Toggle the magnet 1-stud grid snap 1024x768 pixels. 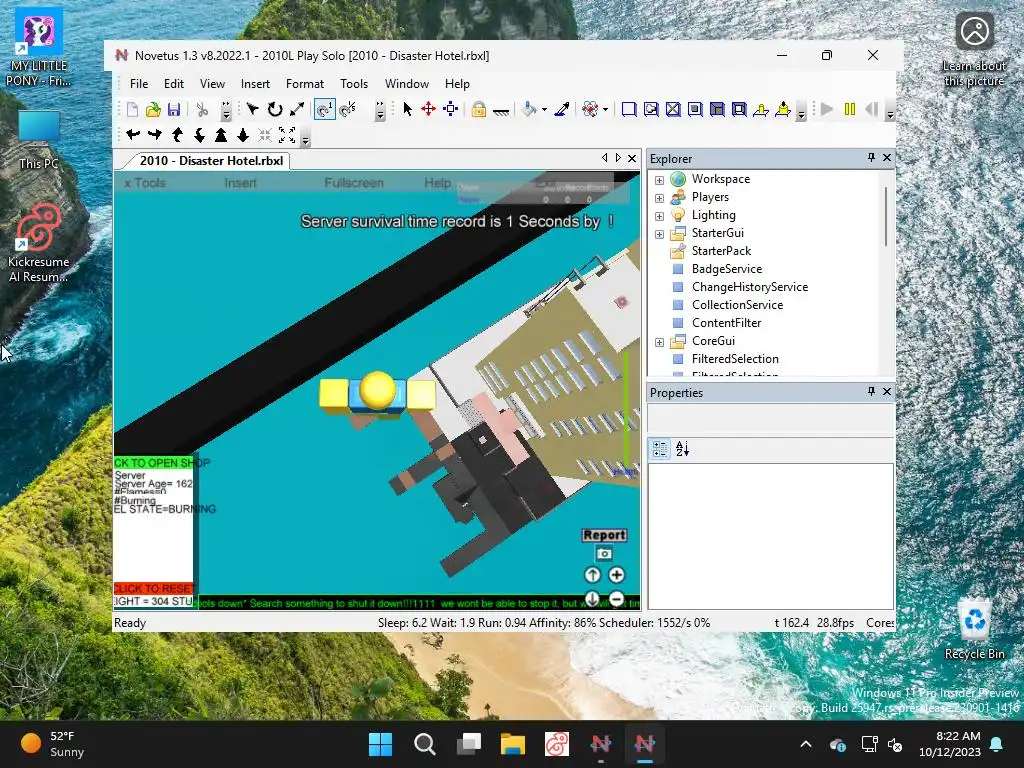[325, 110]
